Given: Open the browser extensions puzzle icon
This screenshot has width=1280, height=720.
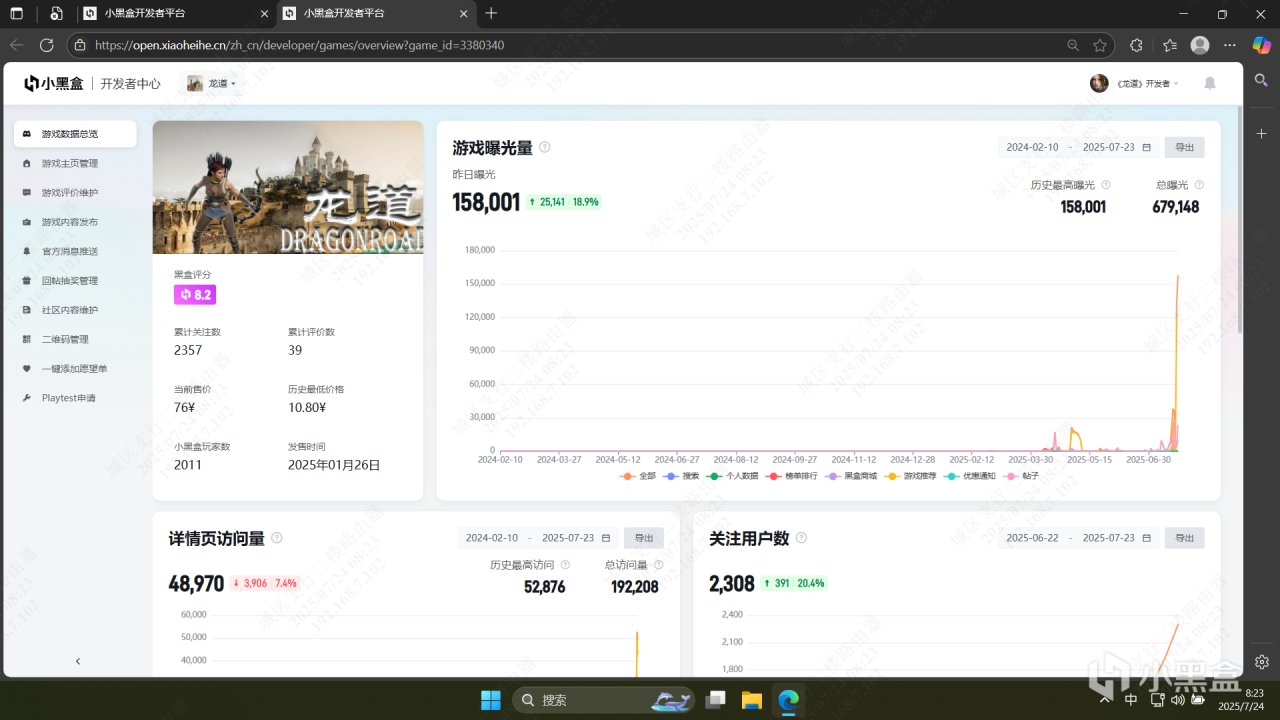Looking at the screenshot, I should tap(1136, 45).
